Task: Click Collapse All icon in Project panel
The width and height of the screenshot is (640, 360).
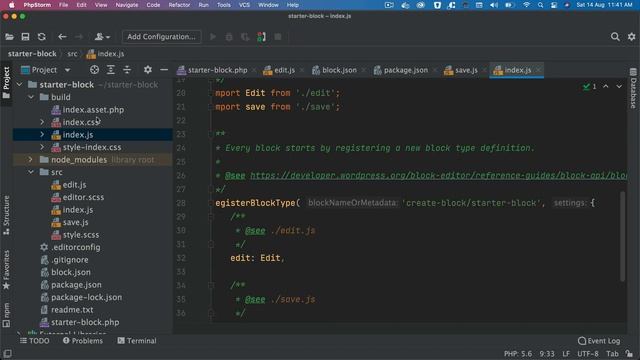Action: pos(127,70)
